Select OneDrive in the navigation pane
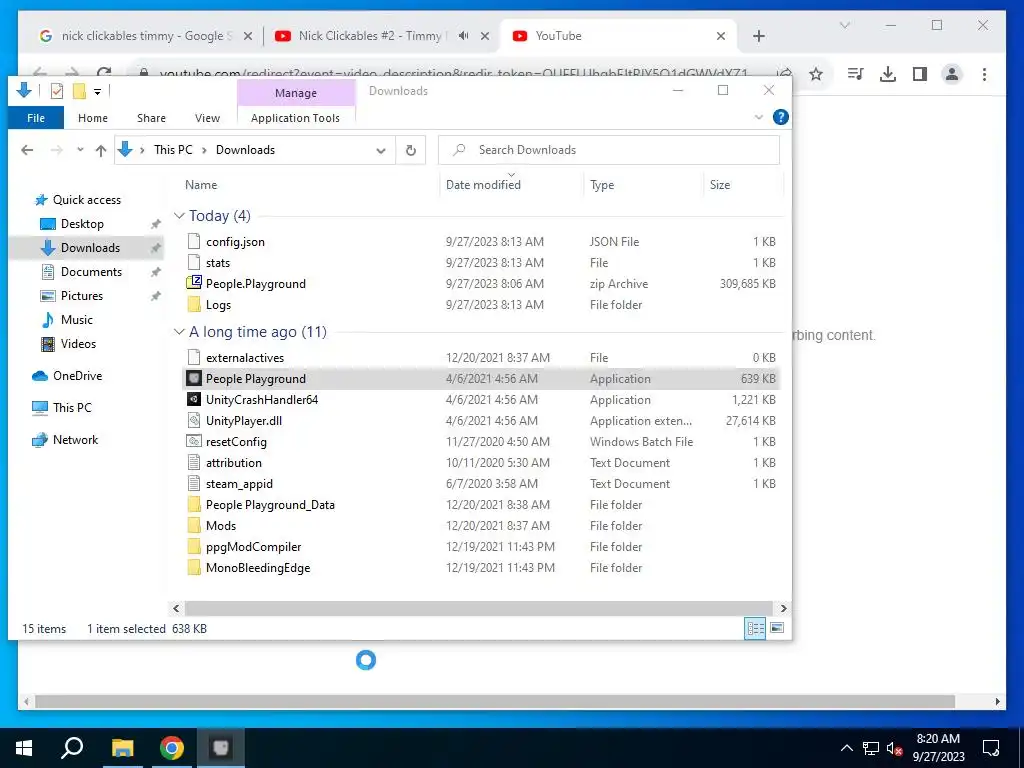The image size is (1024, 768). pyautogui.click(x=78, y=376)
